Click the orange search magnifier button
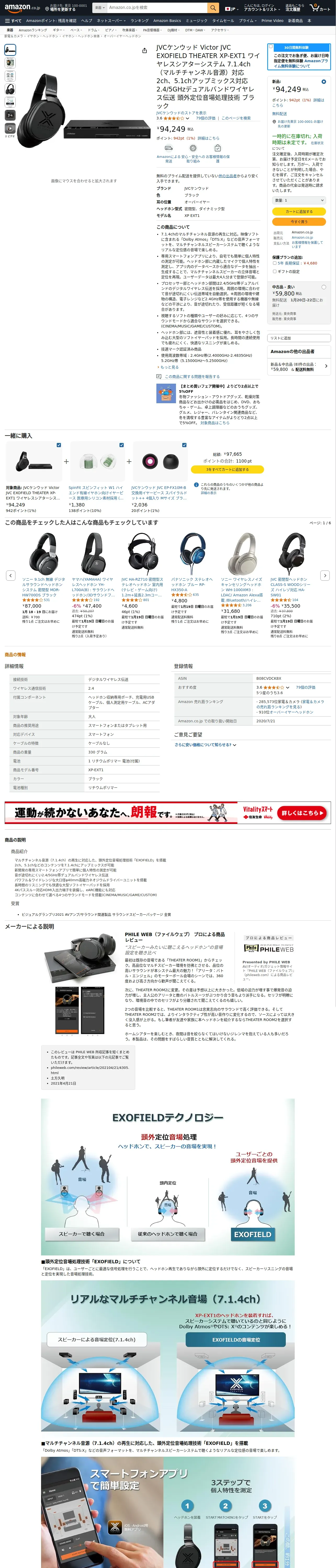 pos(213,7)
